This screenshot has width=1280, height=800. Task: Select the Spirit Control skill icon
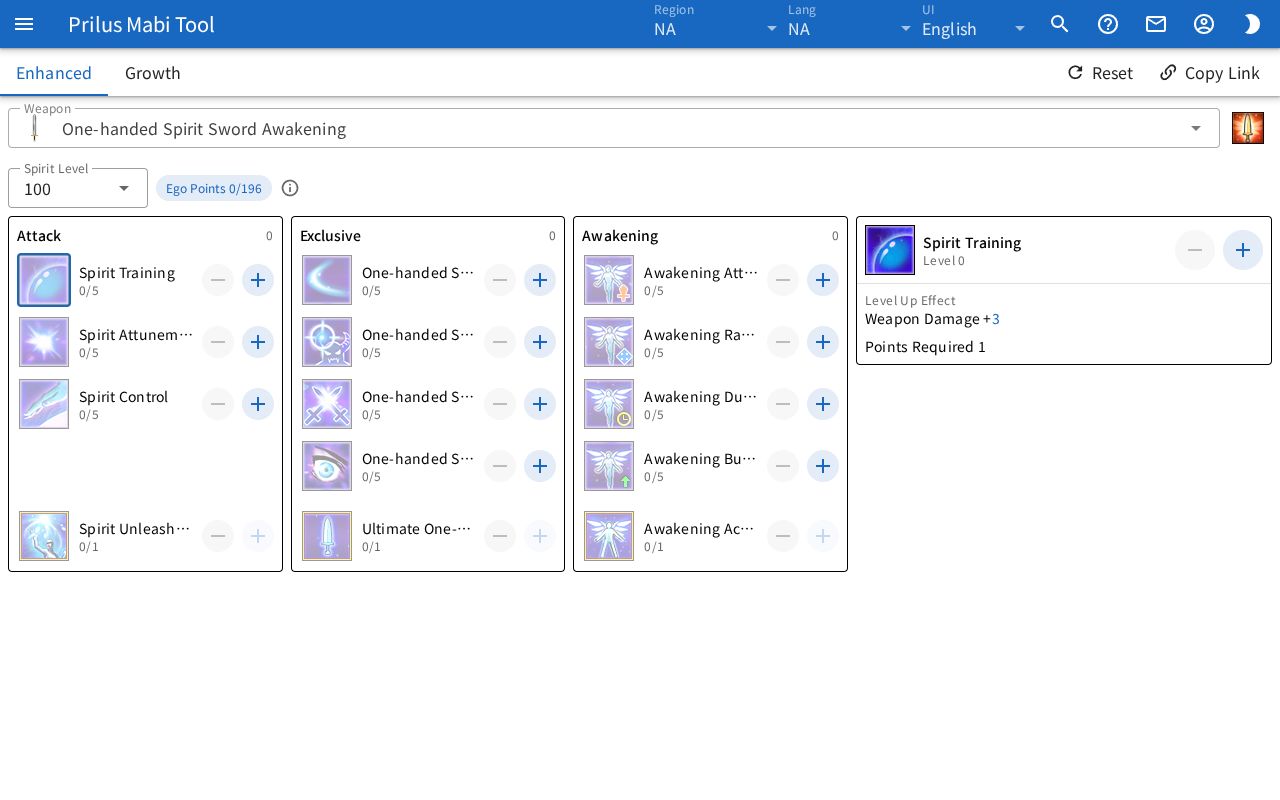(x=44, y=404)
